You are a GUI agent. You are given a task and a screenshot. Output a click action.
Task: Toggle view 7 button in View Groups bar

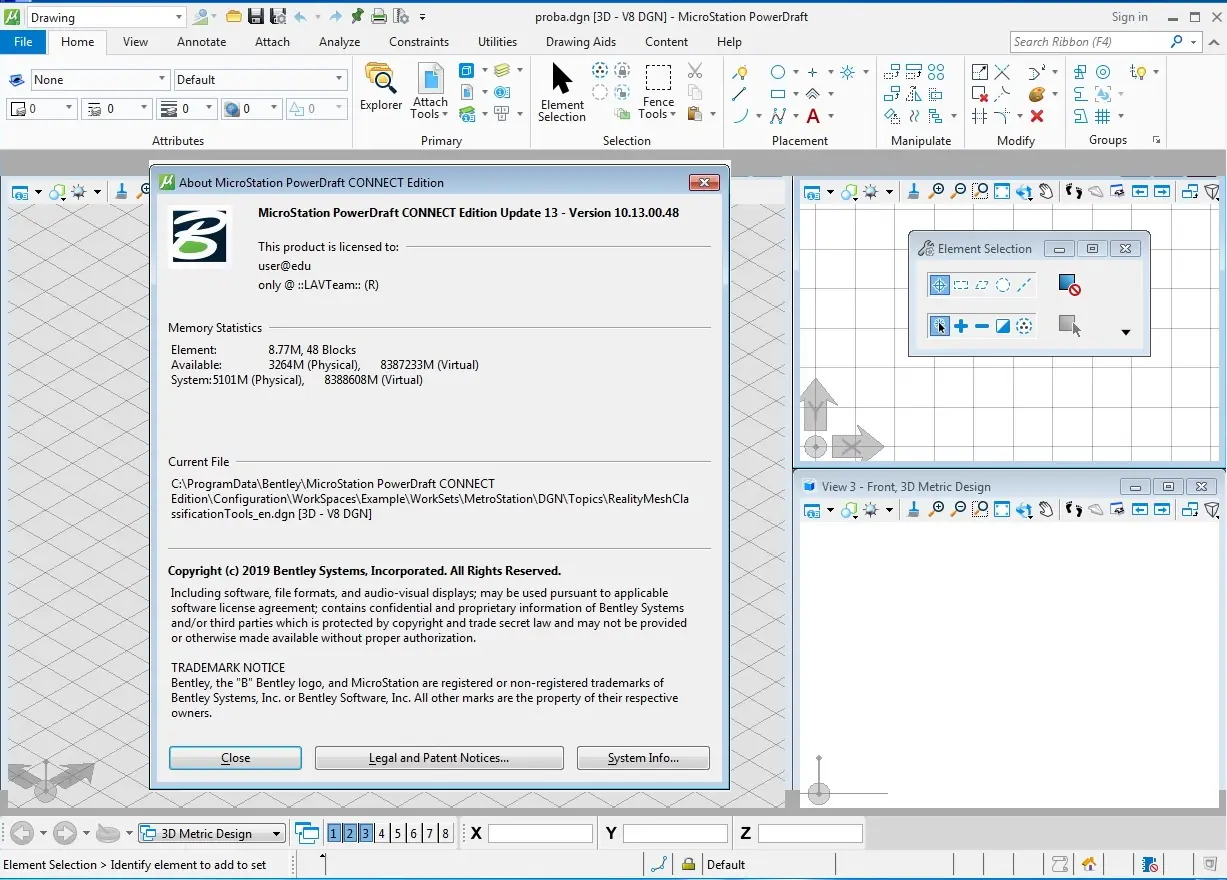[x=430, y=833]
